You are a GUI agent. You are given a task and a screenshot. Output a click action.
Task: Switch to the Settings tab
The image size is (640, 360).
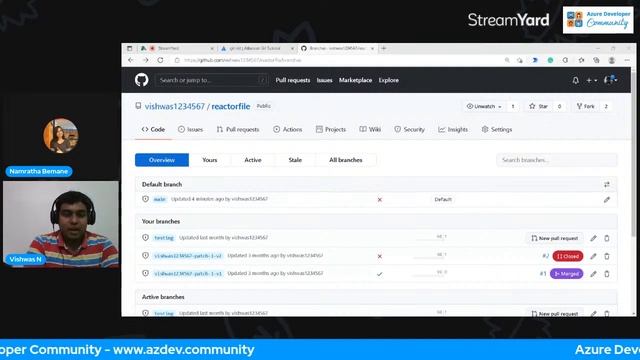[497, 129]
